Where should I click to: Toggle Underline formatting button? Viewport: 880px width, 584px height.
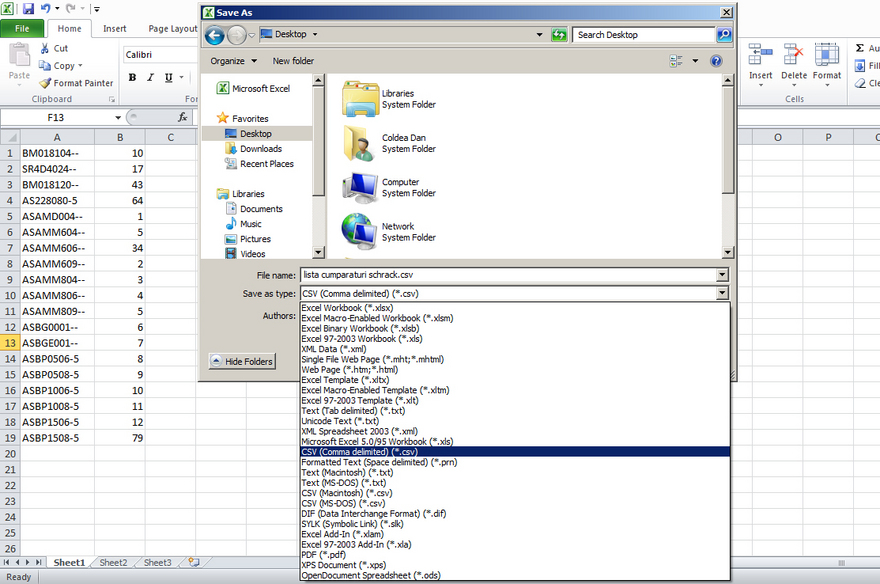pyautogui.click(x=168, y=77)
